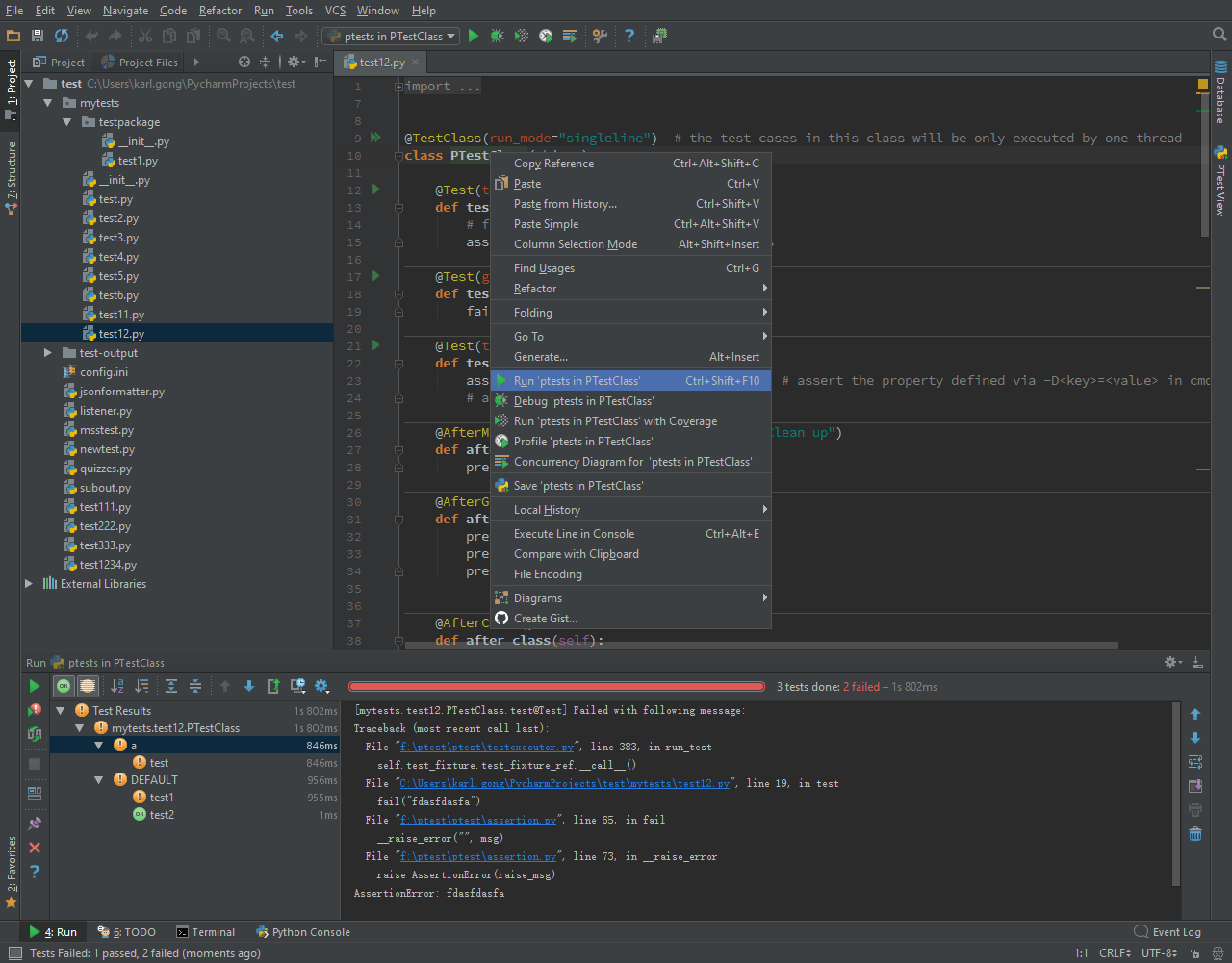Open Settings via wrench icon in toolbar
Viewport: 1232px width, 963px height.
601,36
